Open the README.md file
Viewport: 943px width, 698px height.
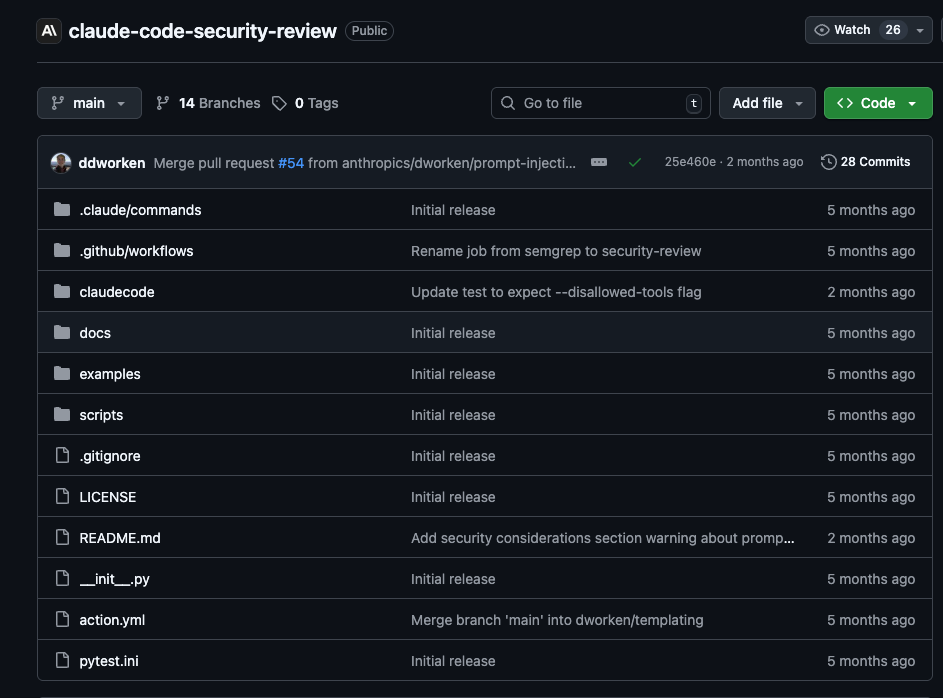tap(120, 538)
